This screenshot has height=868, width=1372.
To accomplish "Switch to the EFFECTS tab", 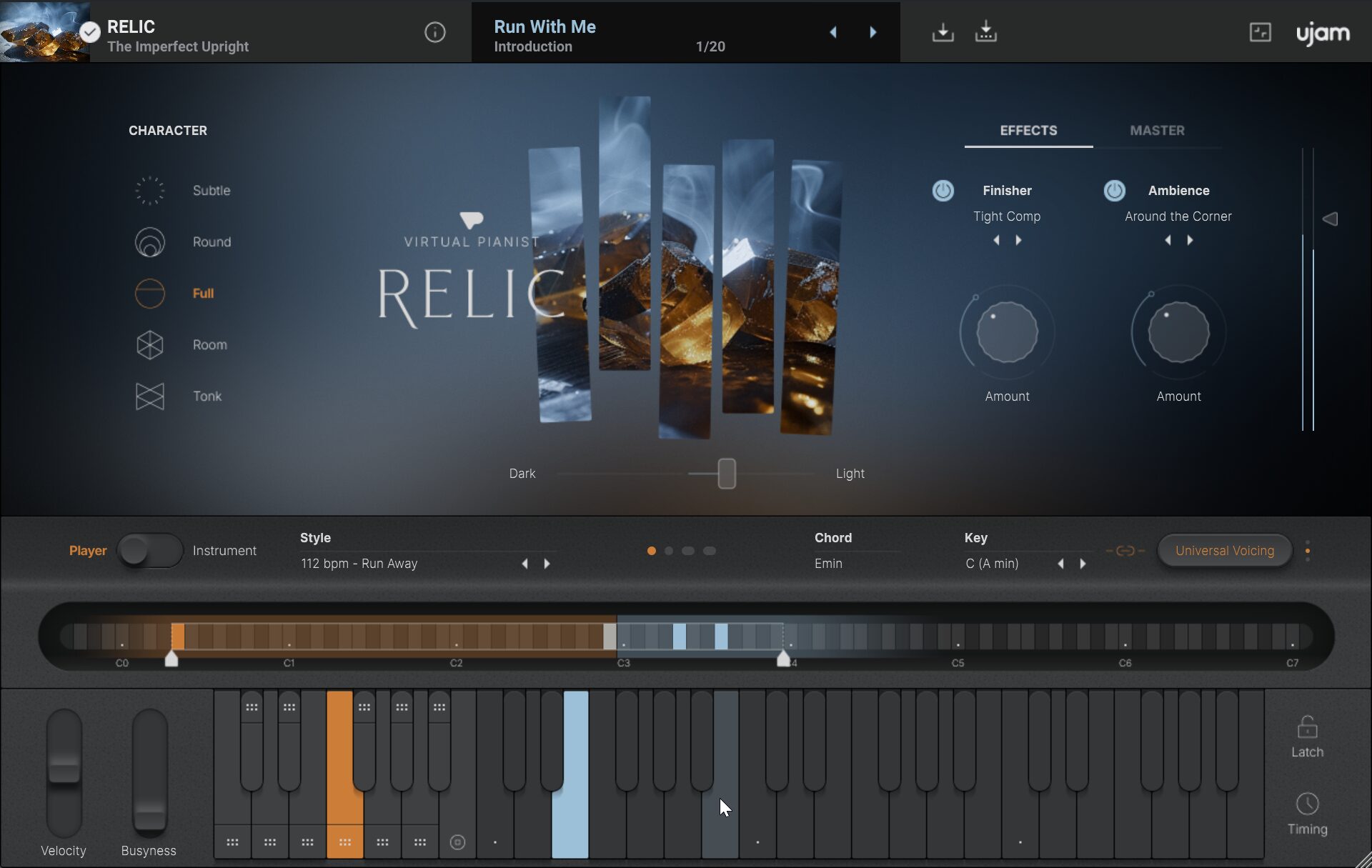I will pos(1028,131).
